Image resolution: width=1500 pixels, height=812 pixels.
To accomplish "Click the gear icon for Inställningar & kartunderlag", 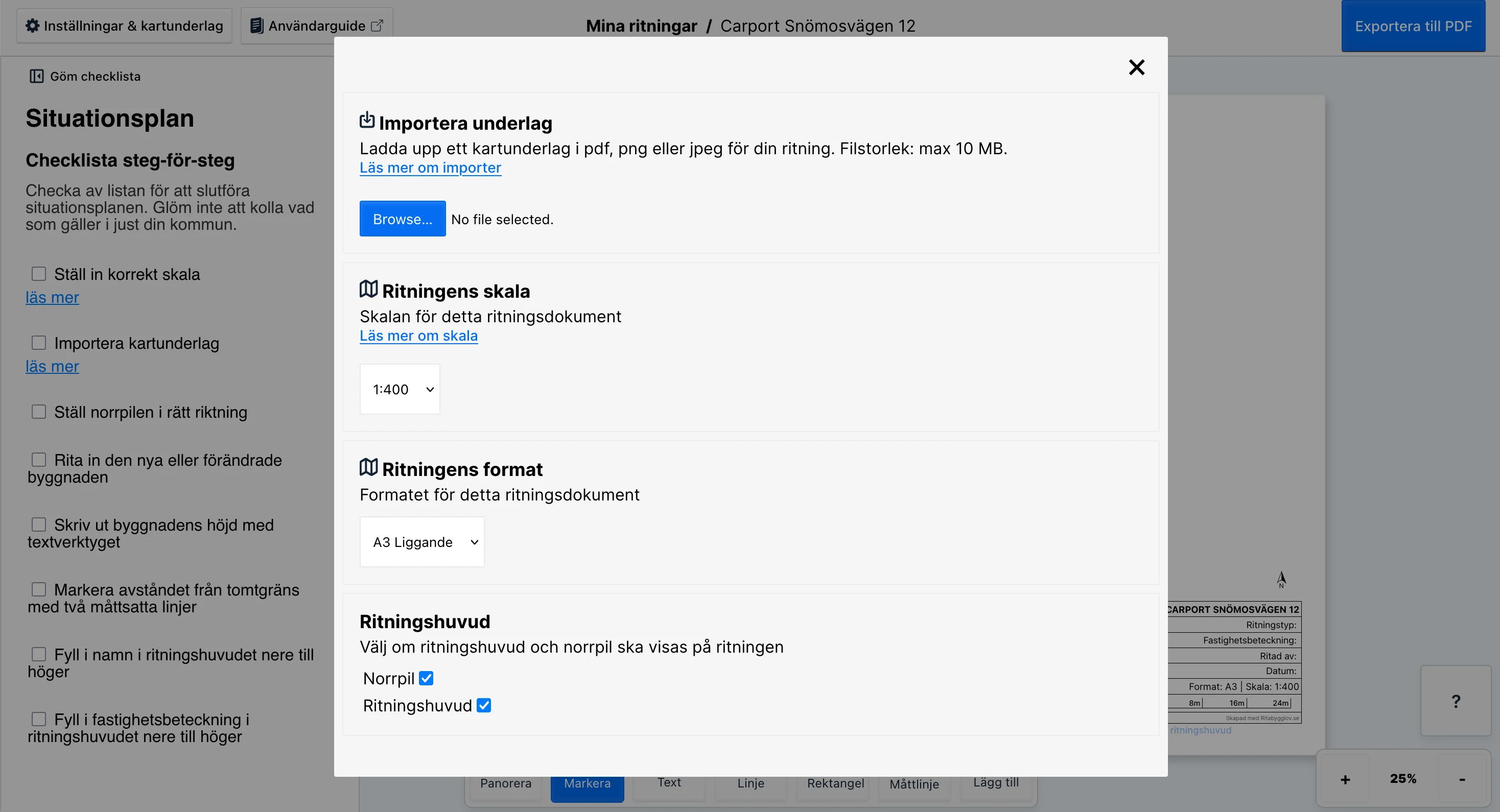I will [33, 26].
